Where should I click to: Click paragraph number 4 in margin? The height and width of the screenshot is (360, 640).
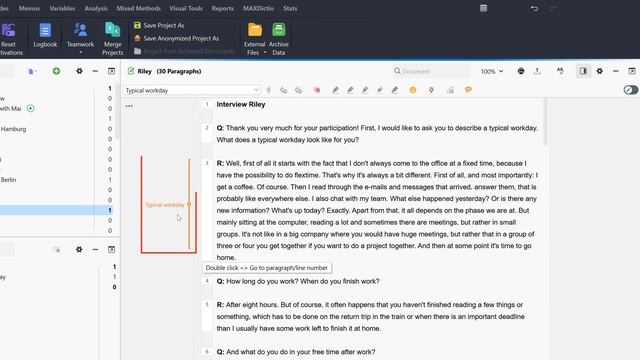click(207, 281)
